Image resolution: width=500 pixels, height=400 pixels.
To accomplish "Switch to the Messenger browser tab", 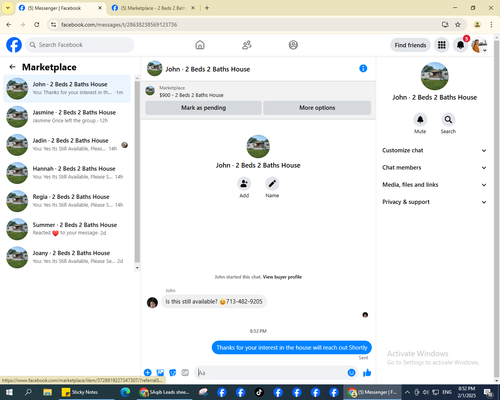I will pyautogui.click(x=60, y=8).
